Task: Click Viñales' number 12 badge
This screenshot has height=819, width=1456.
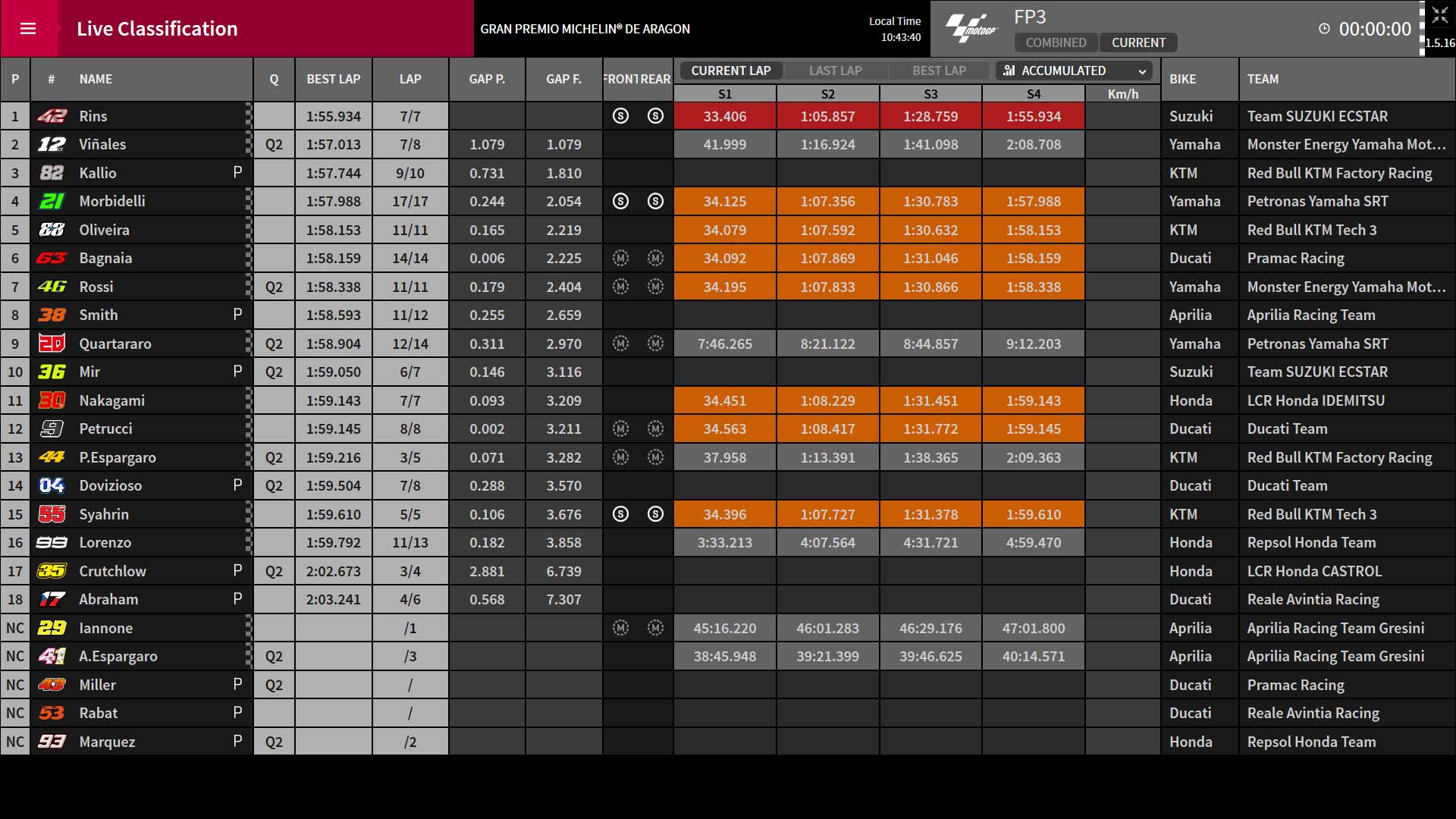Action: pos(52,144)
